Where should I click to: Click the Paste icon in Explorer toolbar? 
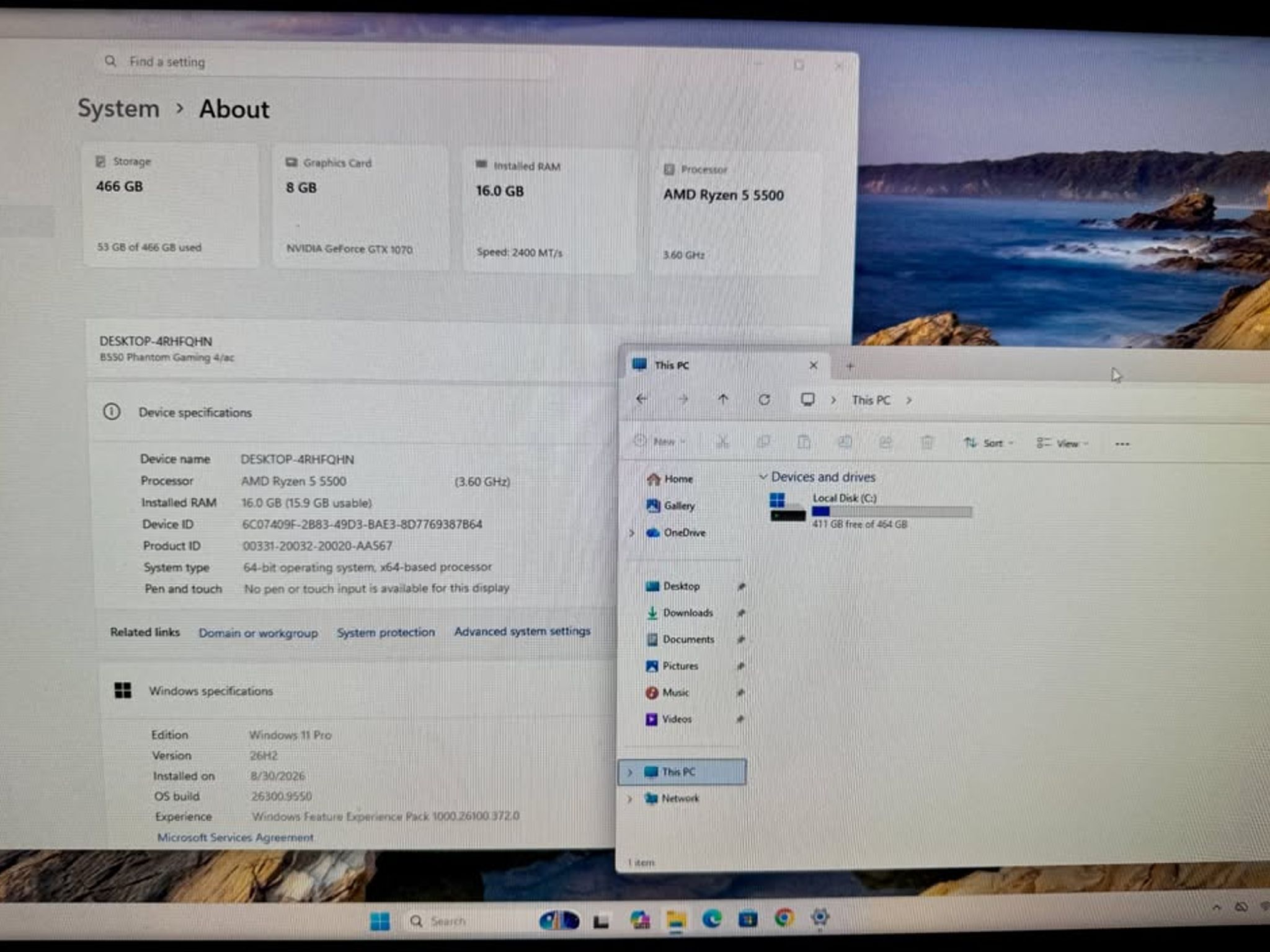(x=804, y=442)
